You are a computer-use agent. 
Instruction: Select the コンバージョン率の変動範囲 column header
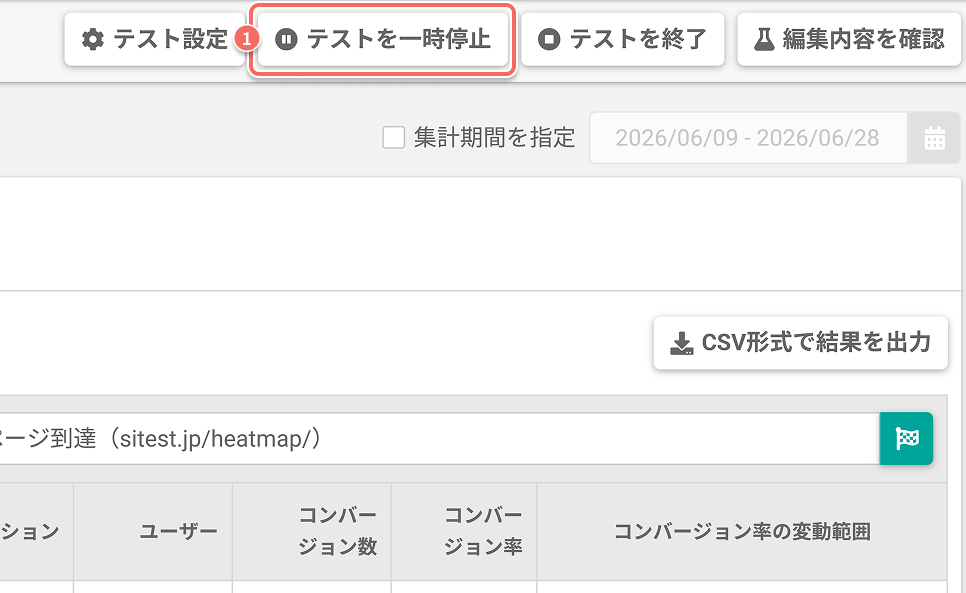point(742,531)
